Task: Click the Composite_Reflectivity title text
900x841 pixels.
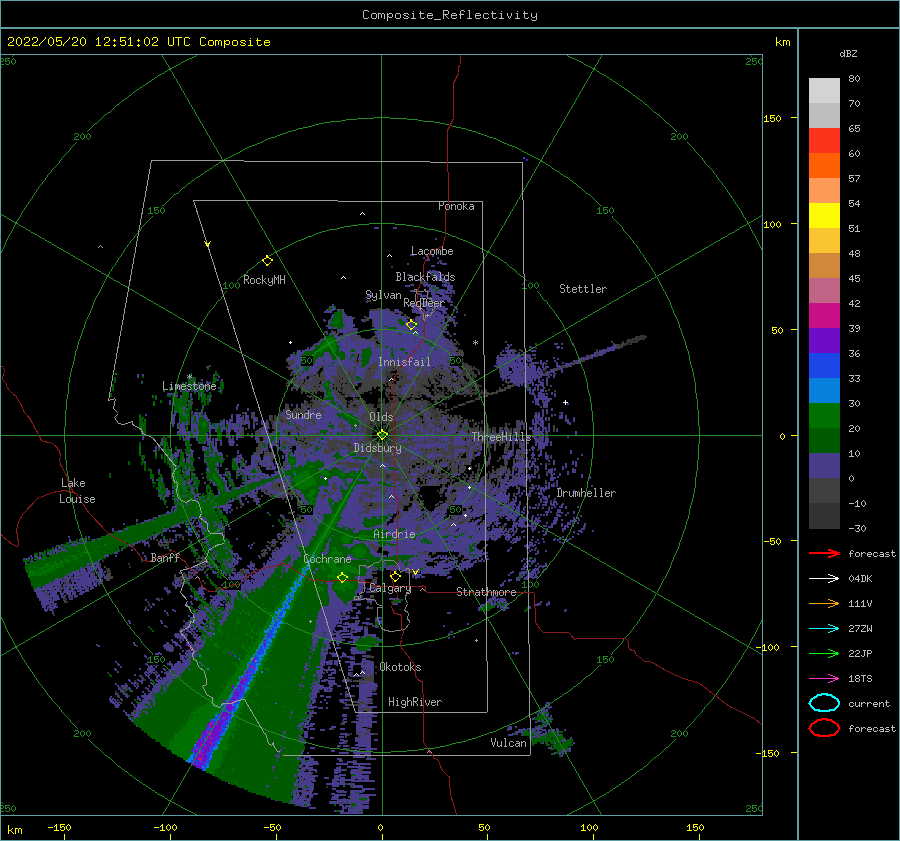Action: pyautogui.click(x=449, y=15)
